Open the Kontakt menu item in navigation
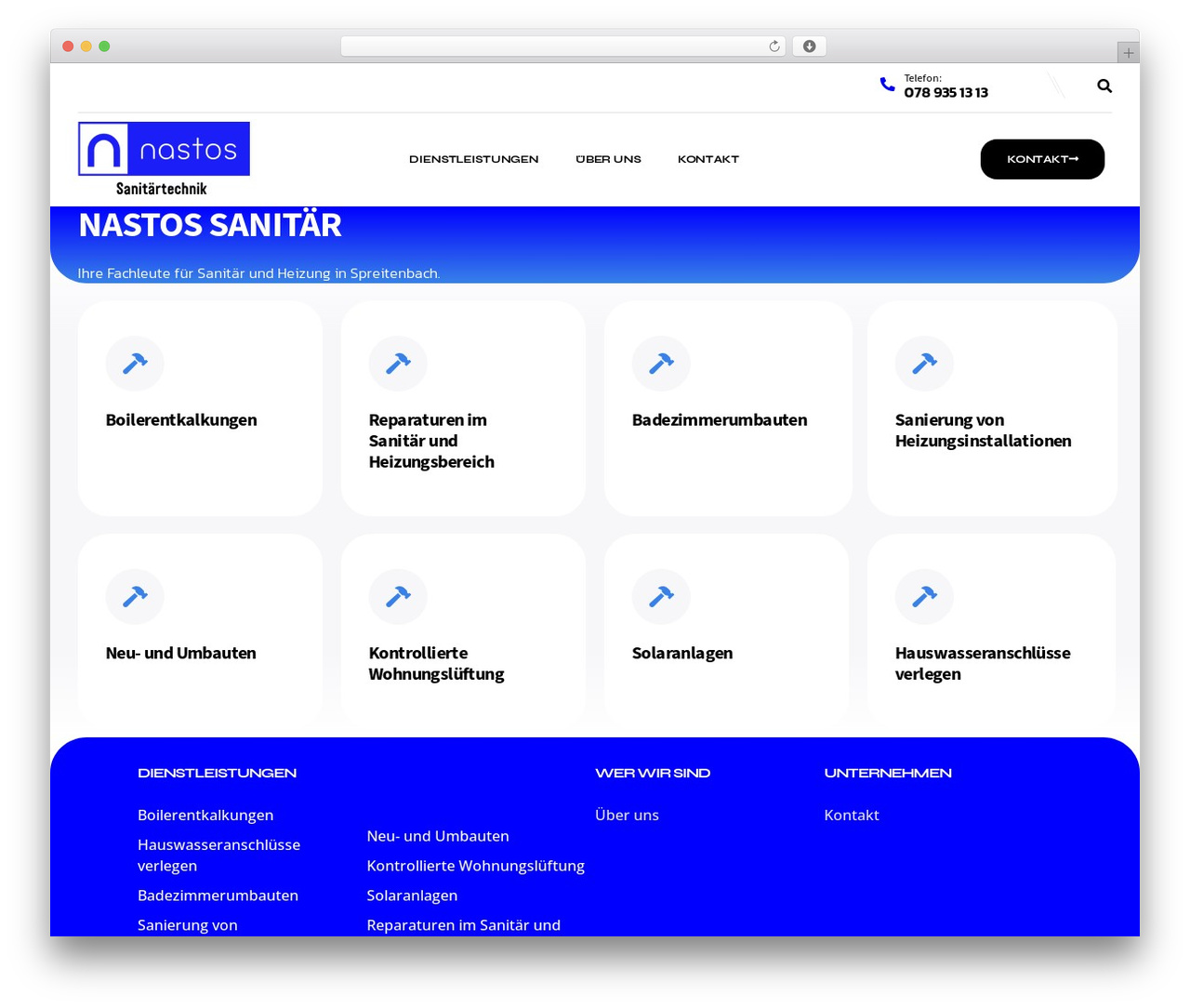1190x1008 pixels. 708,159
